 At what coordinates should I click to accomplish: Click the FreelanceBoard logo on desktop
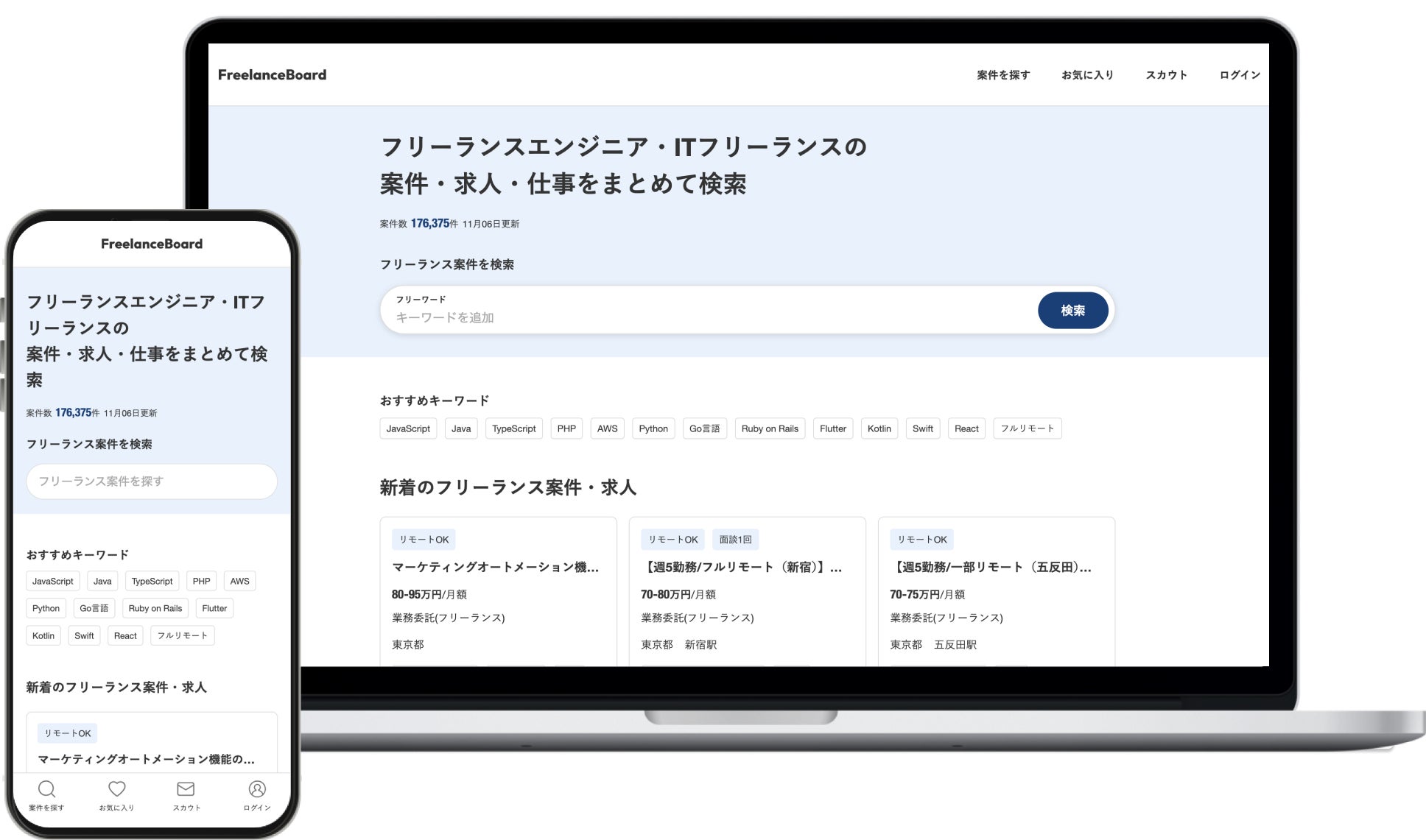click(x=272, y=75)
